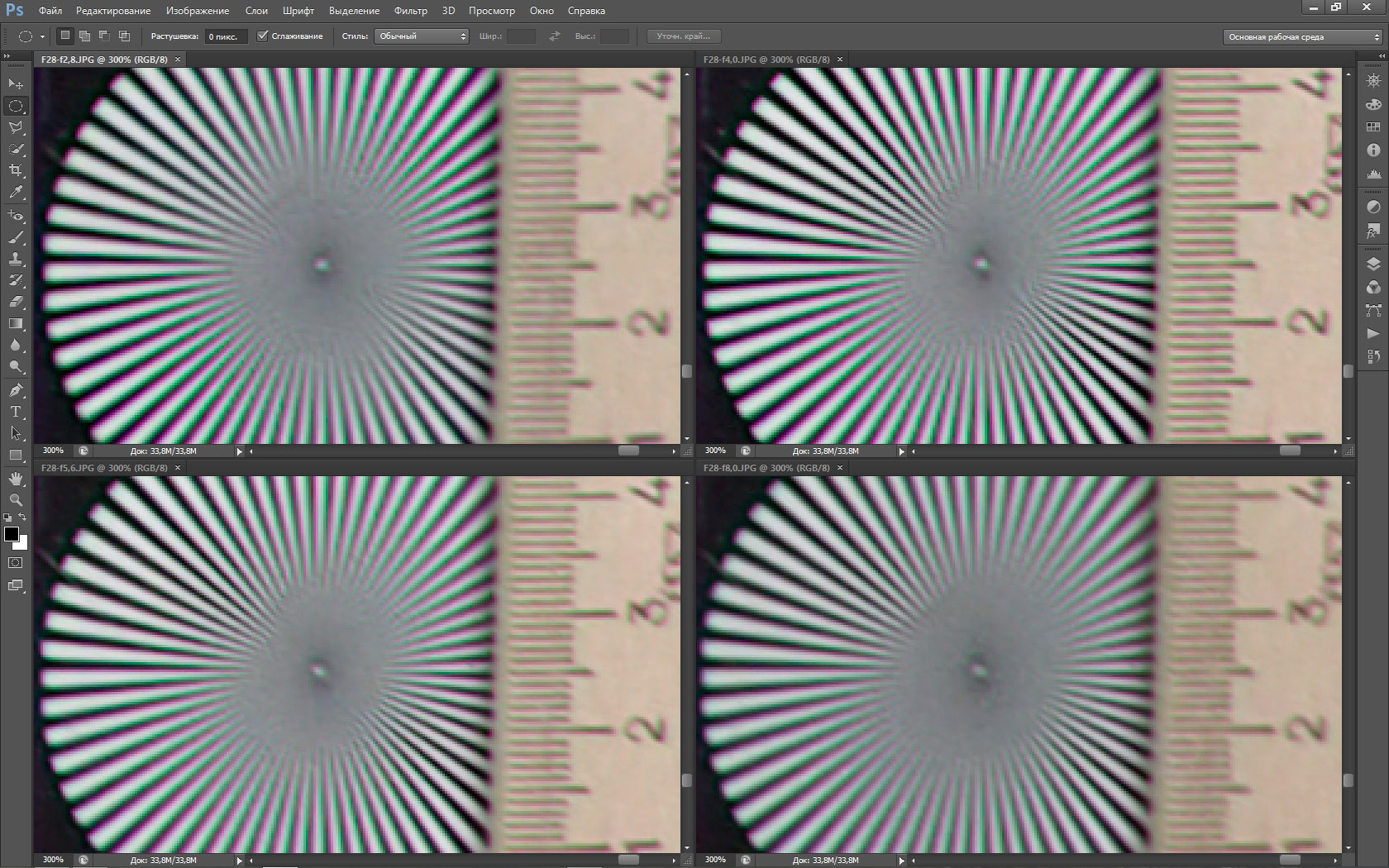1389x868 pixels.
Task: Select the Hand tool
Action: [x=16, y=479]
